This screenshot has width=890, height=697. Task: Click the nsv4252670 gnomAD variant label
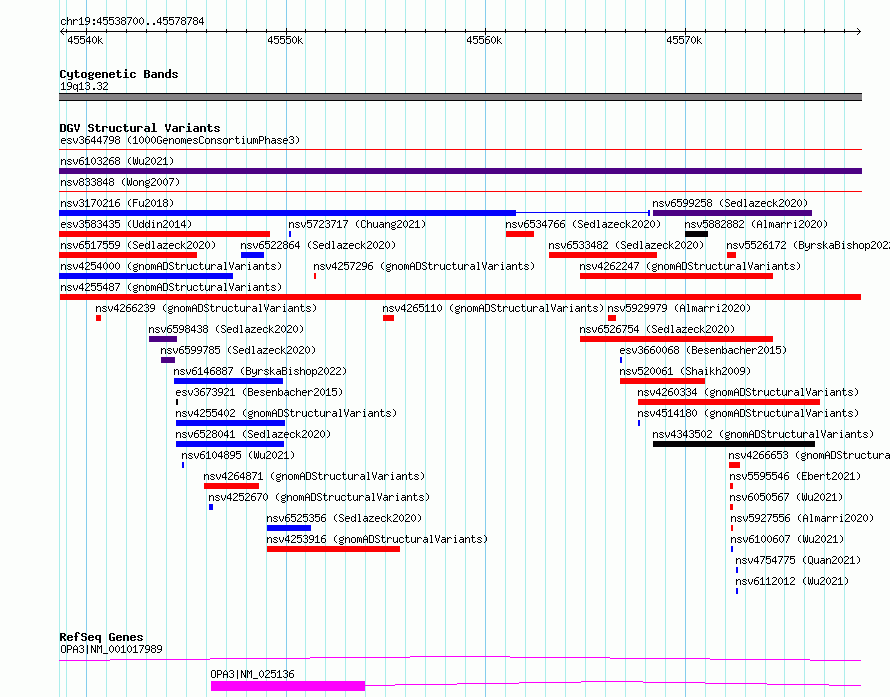coord(319,497)
